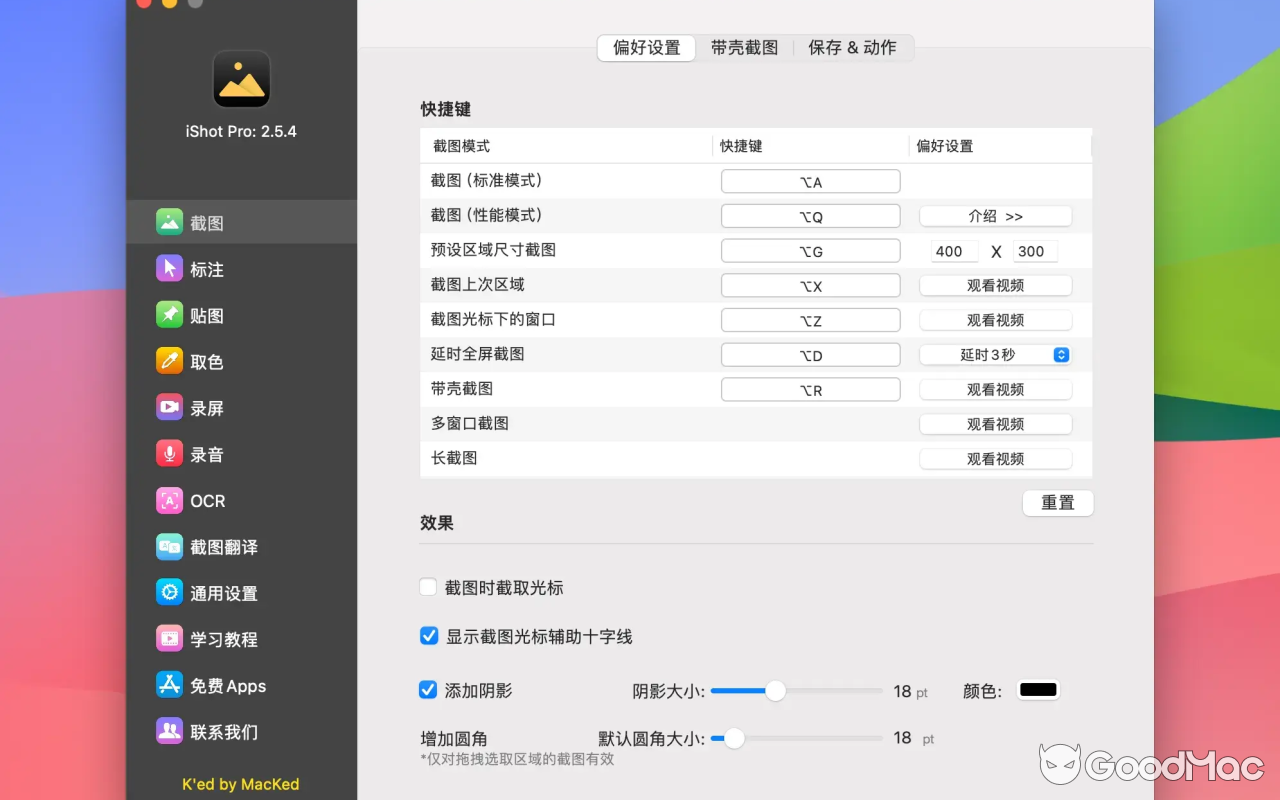This screenshot has width=1280, height=800.
Task: Click 介绍 >> next to performance mode
Action: point(995,215)
